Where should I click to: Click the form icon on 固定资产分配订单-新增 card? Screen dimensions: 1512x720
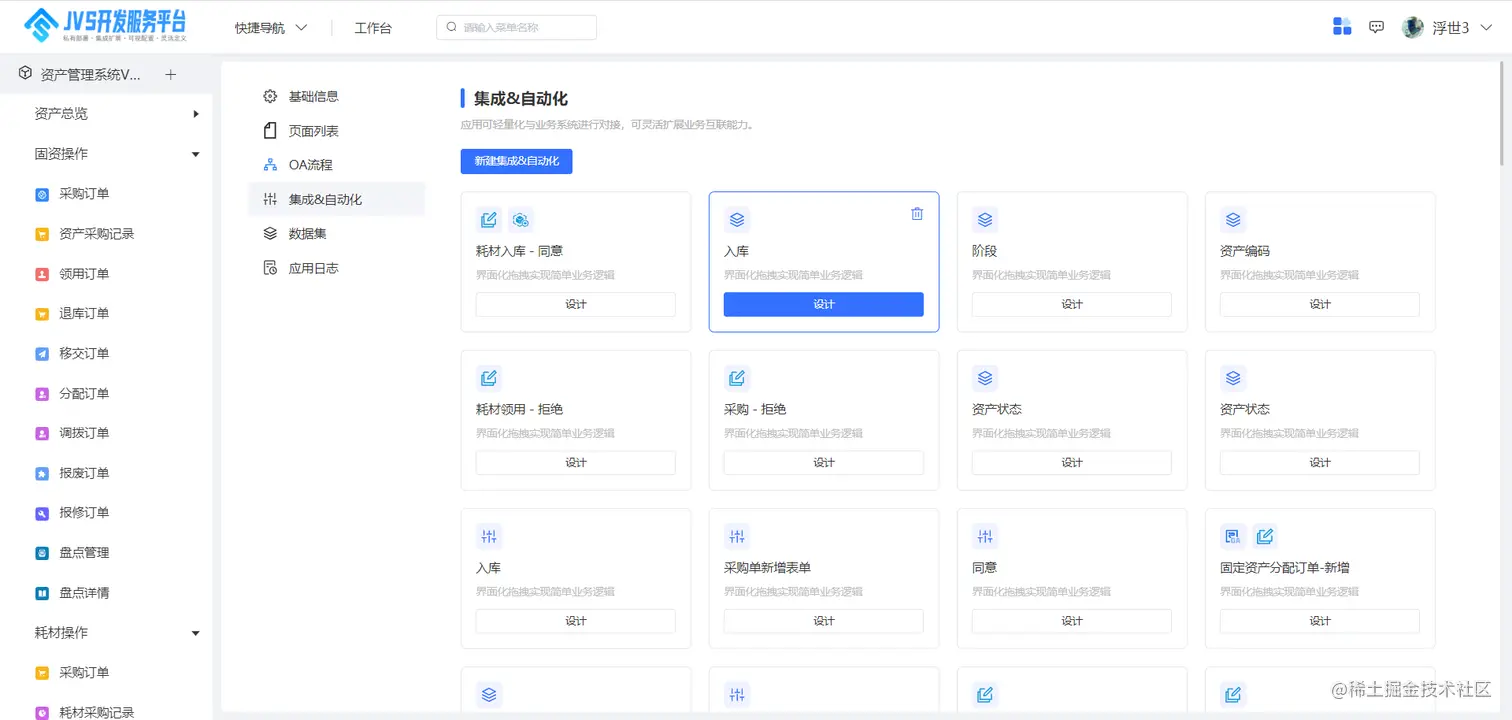tap(1233, 537)
